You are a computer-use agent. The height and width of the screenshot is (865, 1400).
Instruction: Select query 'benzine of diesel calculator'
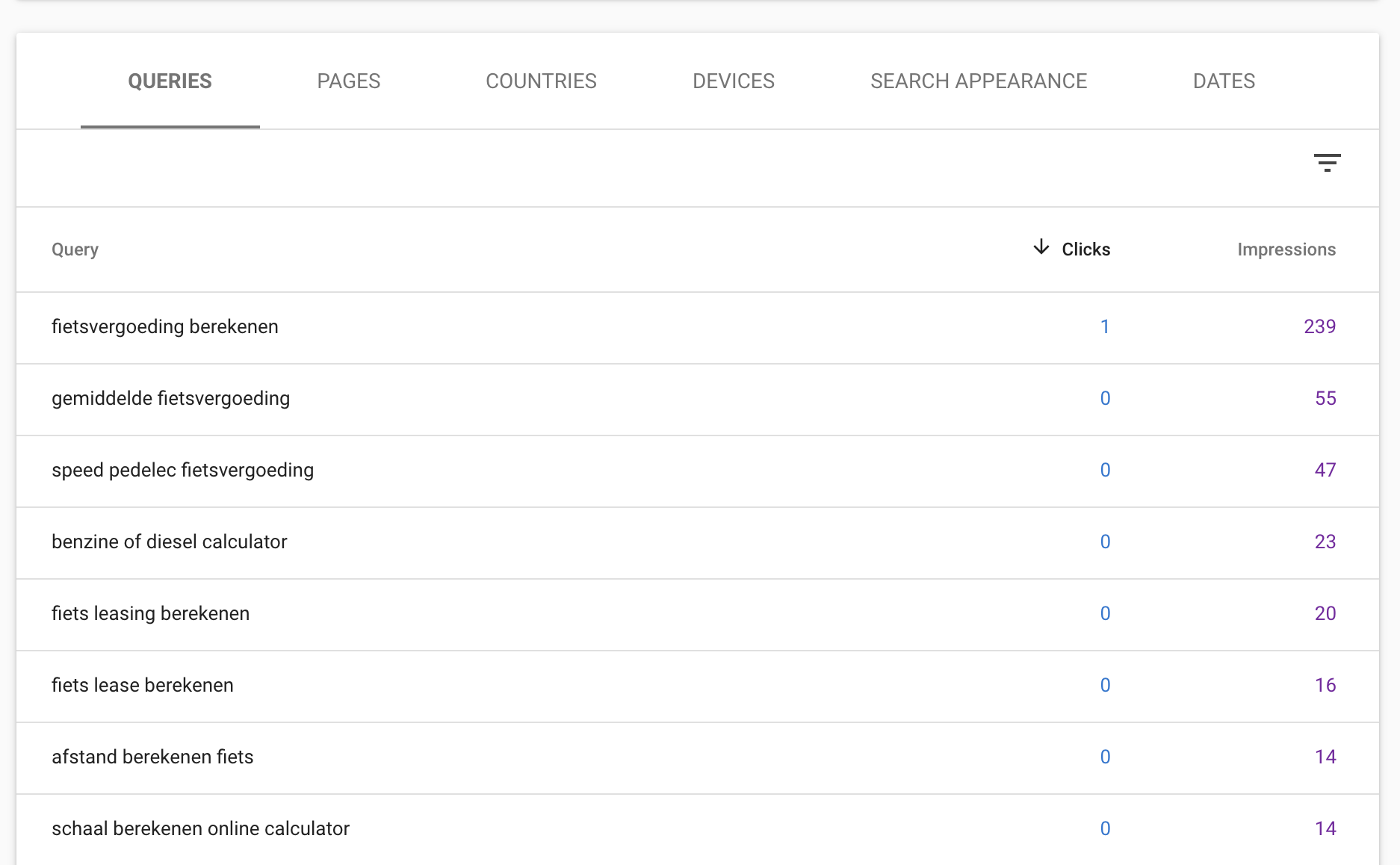[x=169, y=542]
